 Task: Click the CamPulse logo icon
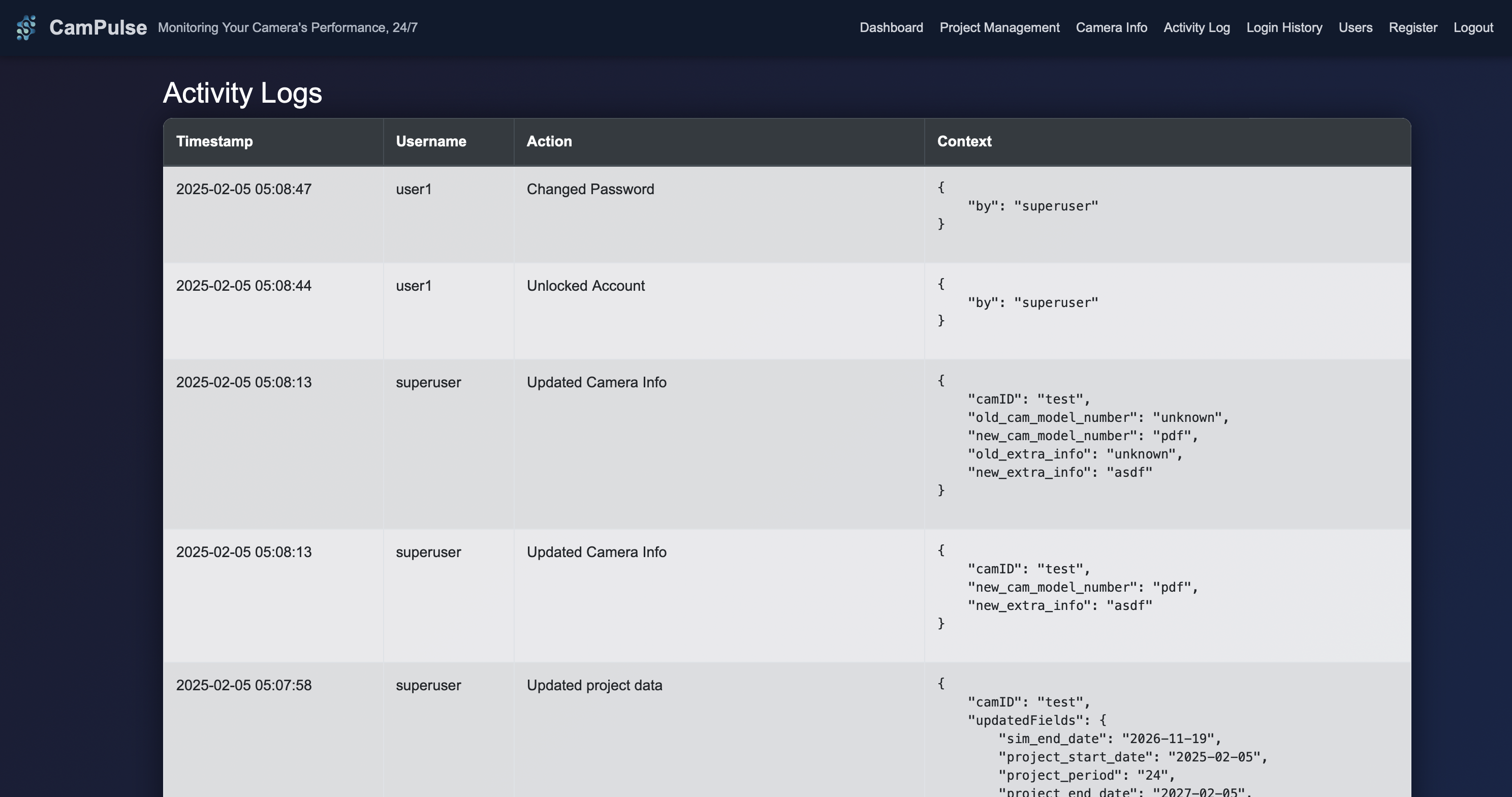pyautogui.click(x=26, y=27)
